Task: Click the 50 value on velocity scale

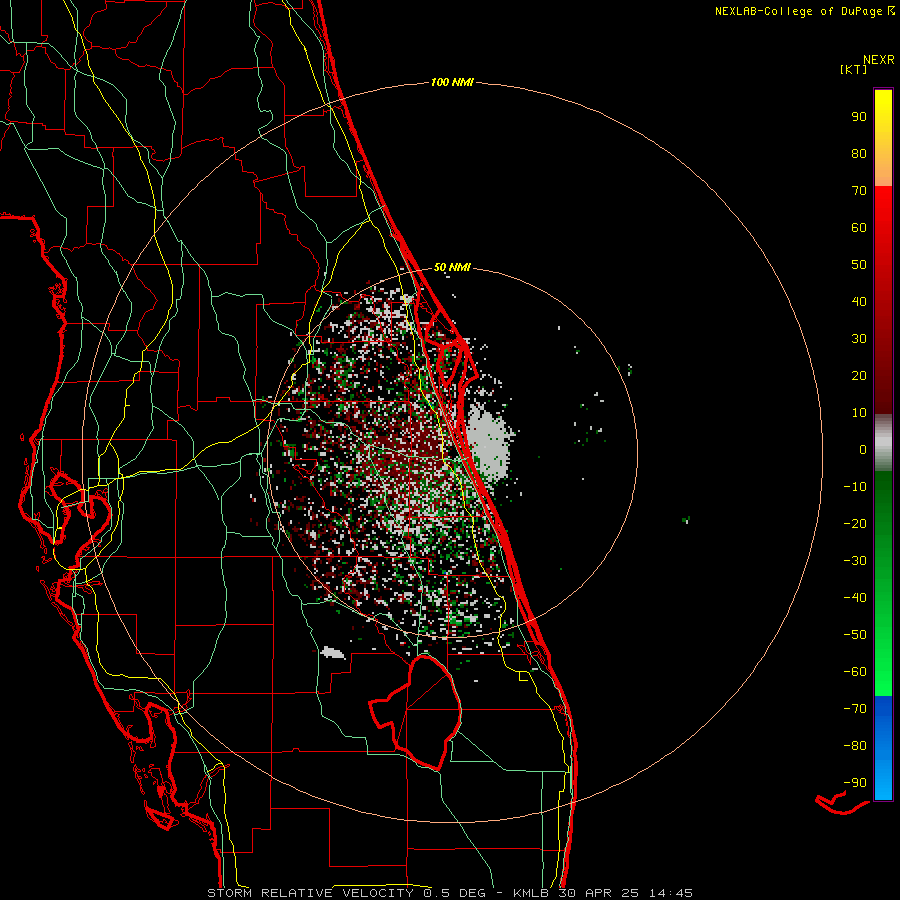Action: [859, 265]
